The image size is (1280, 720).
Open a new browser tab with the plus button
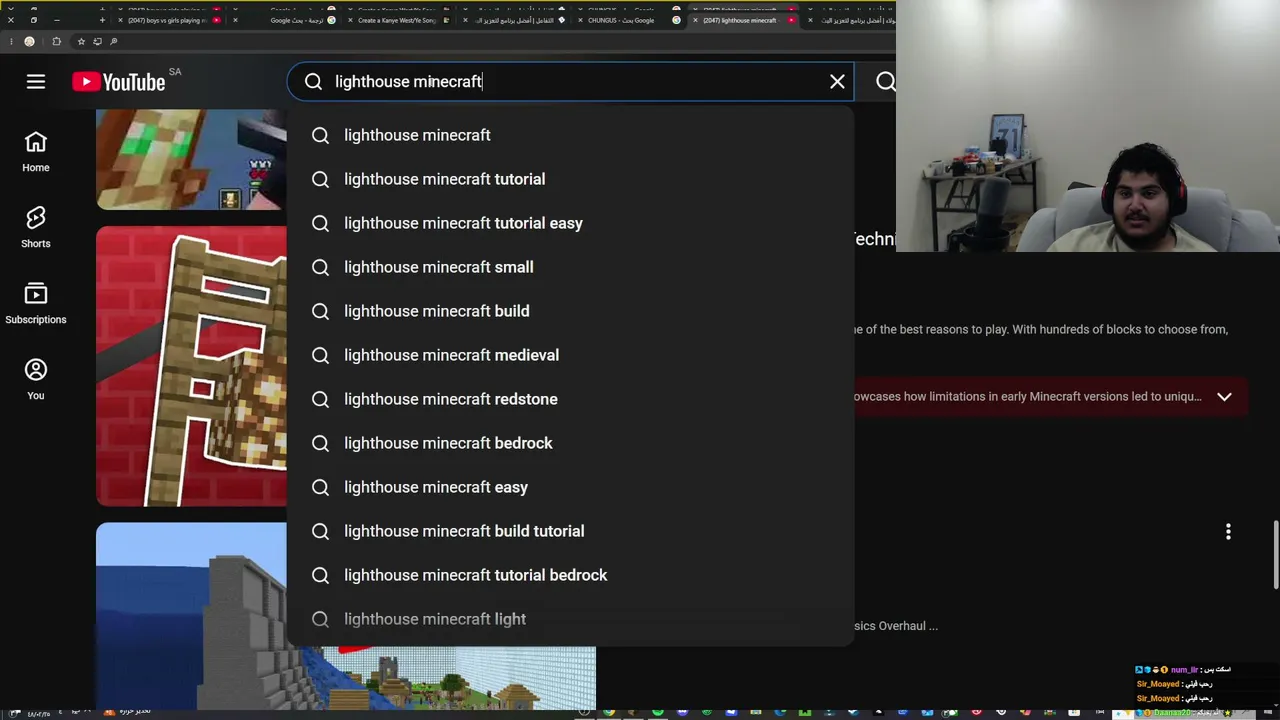click(102, 20)
